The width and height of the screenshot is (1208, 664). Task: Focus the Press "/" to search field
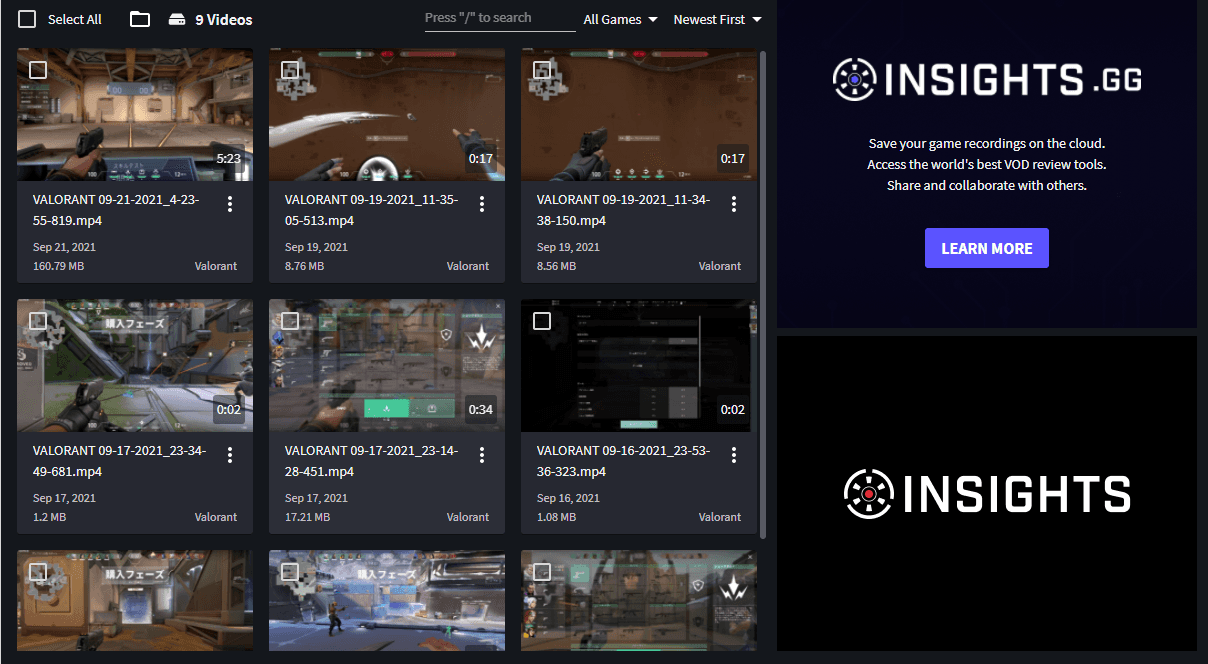tap(499, 18)
